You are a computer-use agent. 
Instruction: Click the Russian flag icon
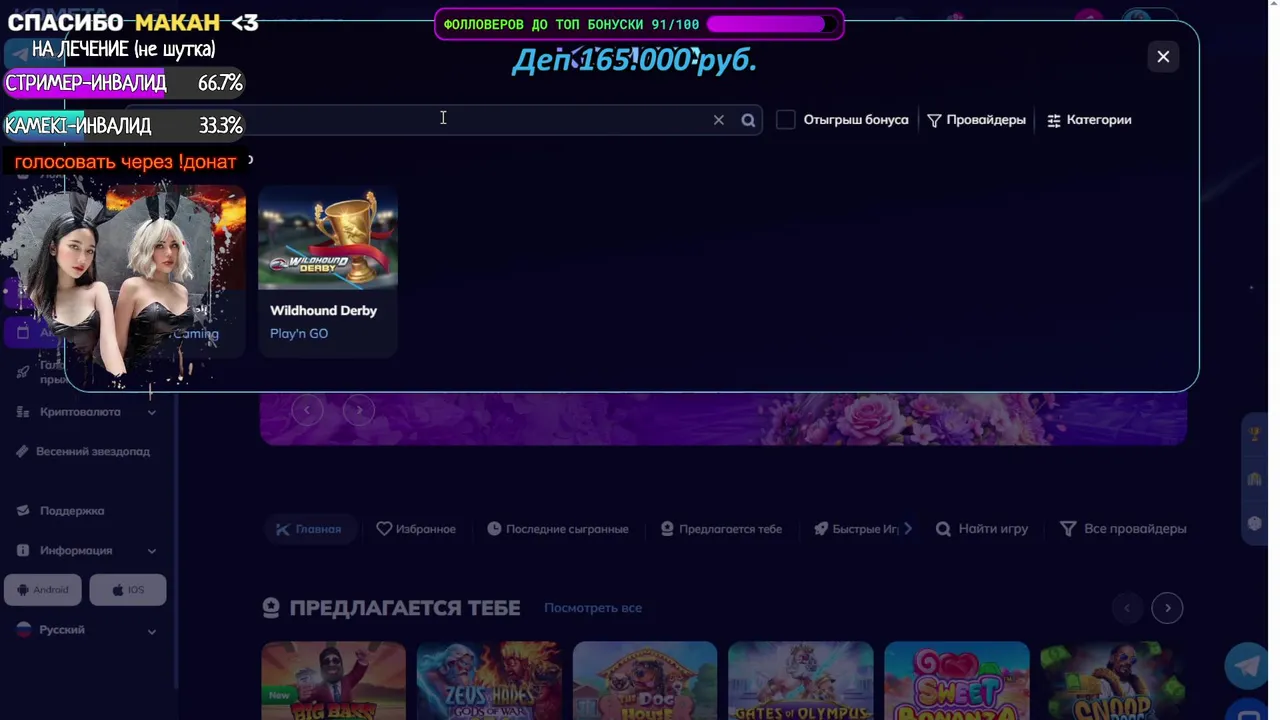[x=23, y=630]
